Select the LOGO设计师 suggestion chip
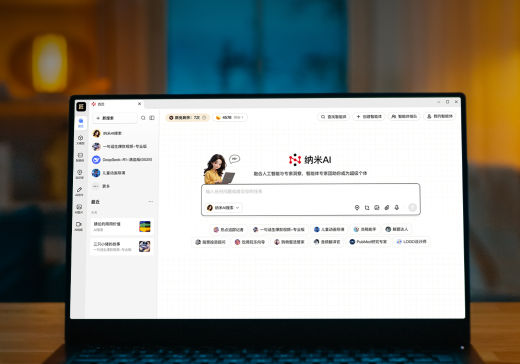This screenshot has height=364, width=520. point(412,241)
